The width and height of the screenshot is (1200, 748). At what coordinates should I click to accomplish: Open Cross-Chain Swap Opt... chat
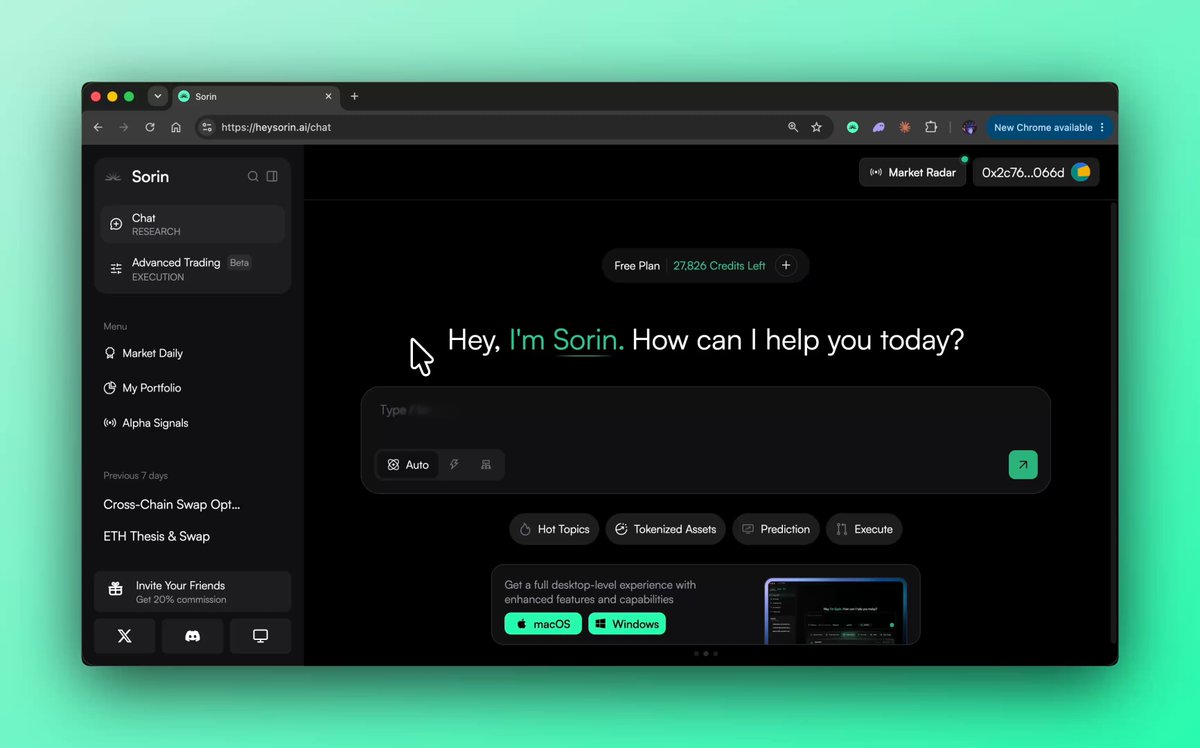click(x=172, y=505)
